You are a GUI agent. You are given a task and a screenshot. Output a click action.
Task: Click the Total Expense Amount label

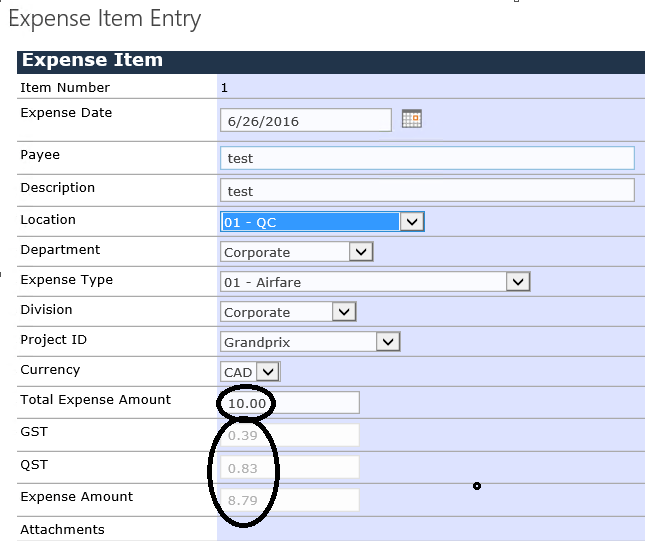tap(95, 400)
